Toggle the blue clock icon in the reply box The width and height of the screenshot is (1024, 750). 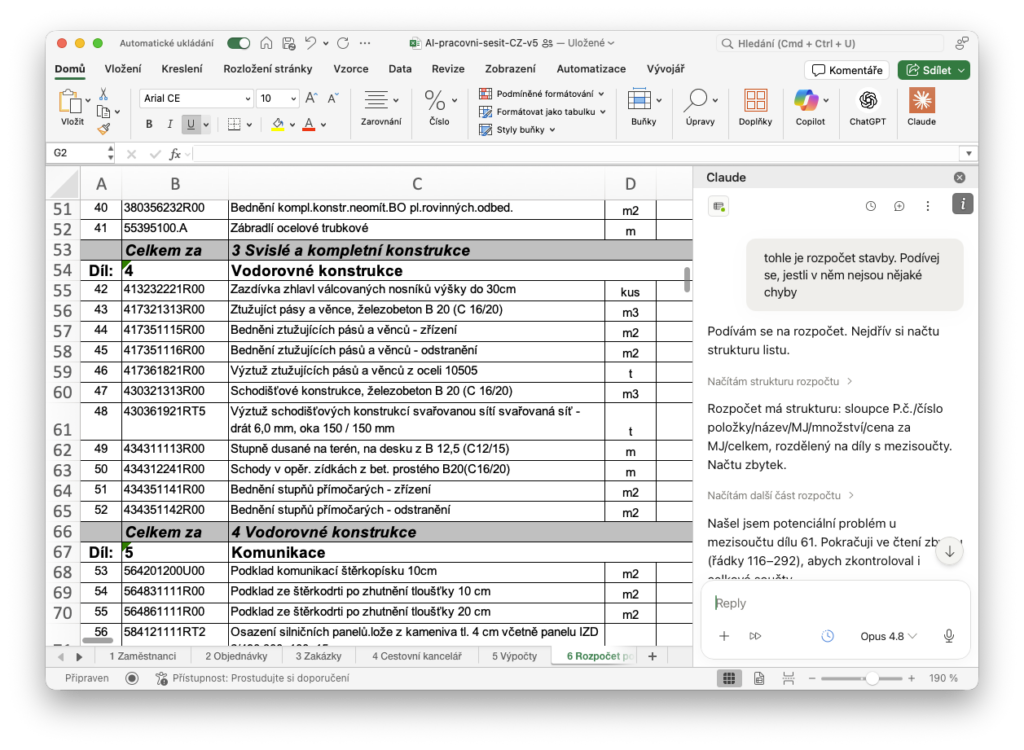(827, 636)
